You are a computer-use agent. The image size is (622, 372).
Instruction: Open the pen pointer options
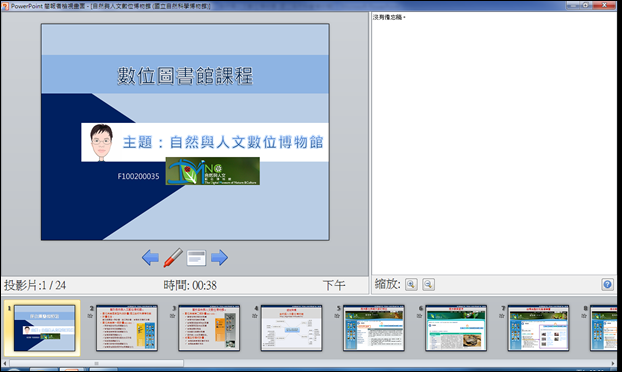point(173,258)
